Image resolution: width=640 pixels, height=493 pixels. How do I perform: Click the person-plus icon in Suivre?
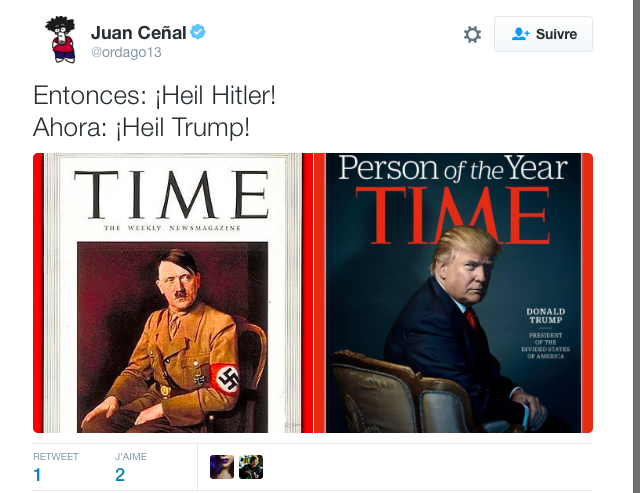tap(520, 34)
